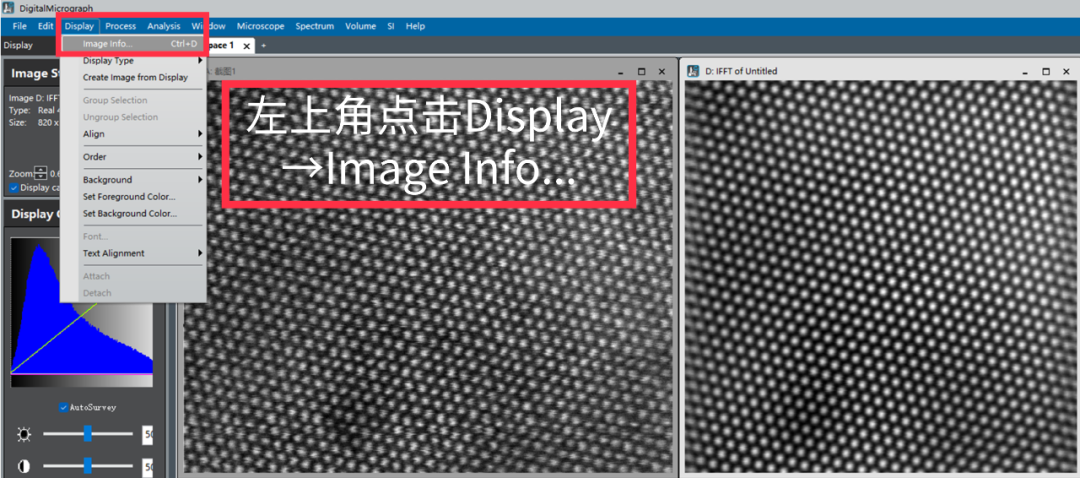Click the brightness sun icon
Image resolution: width=1080 pixels, height=478 pixels.
coord(24,434)
